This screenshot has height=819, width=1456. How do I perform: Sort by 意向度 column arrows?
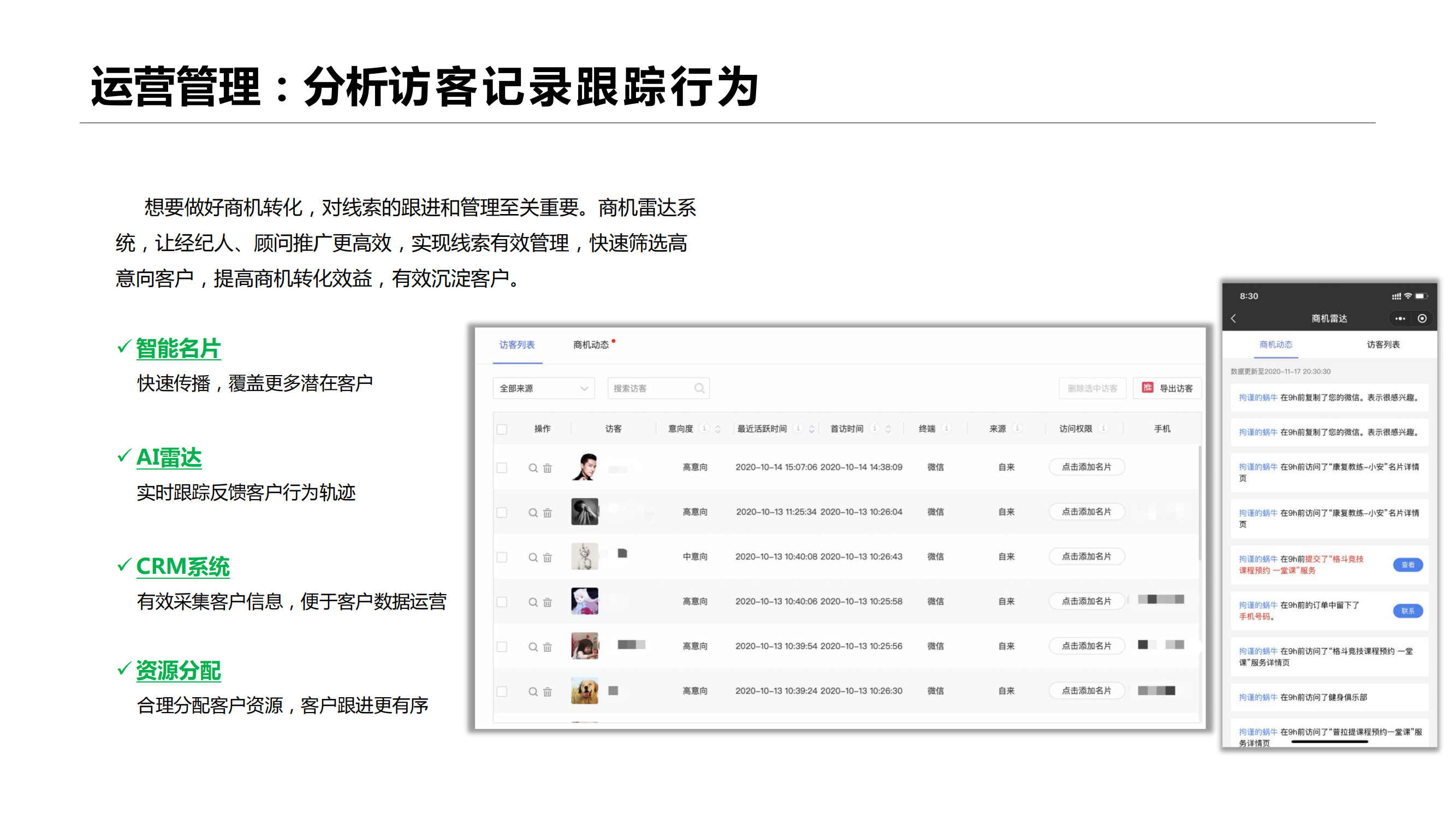(718, 429)
